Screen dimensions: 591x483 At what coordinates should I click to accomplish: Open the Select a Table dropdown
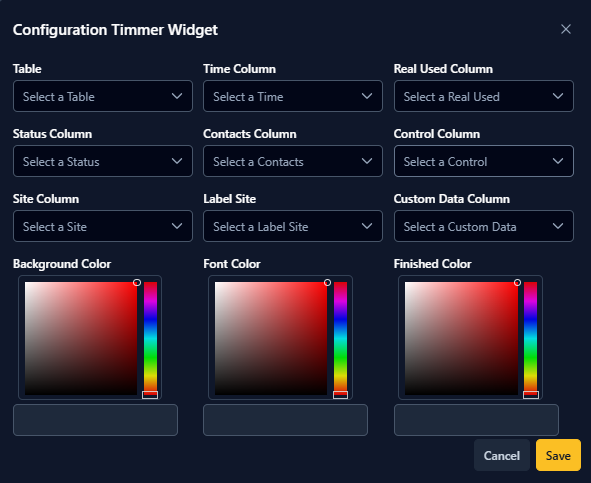(103, 96)
